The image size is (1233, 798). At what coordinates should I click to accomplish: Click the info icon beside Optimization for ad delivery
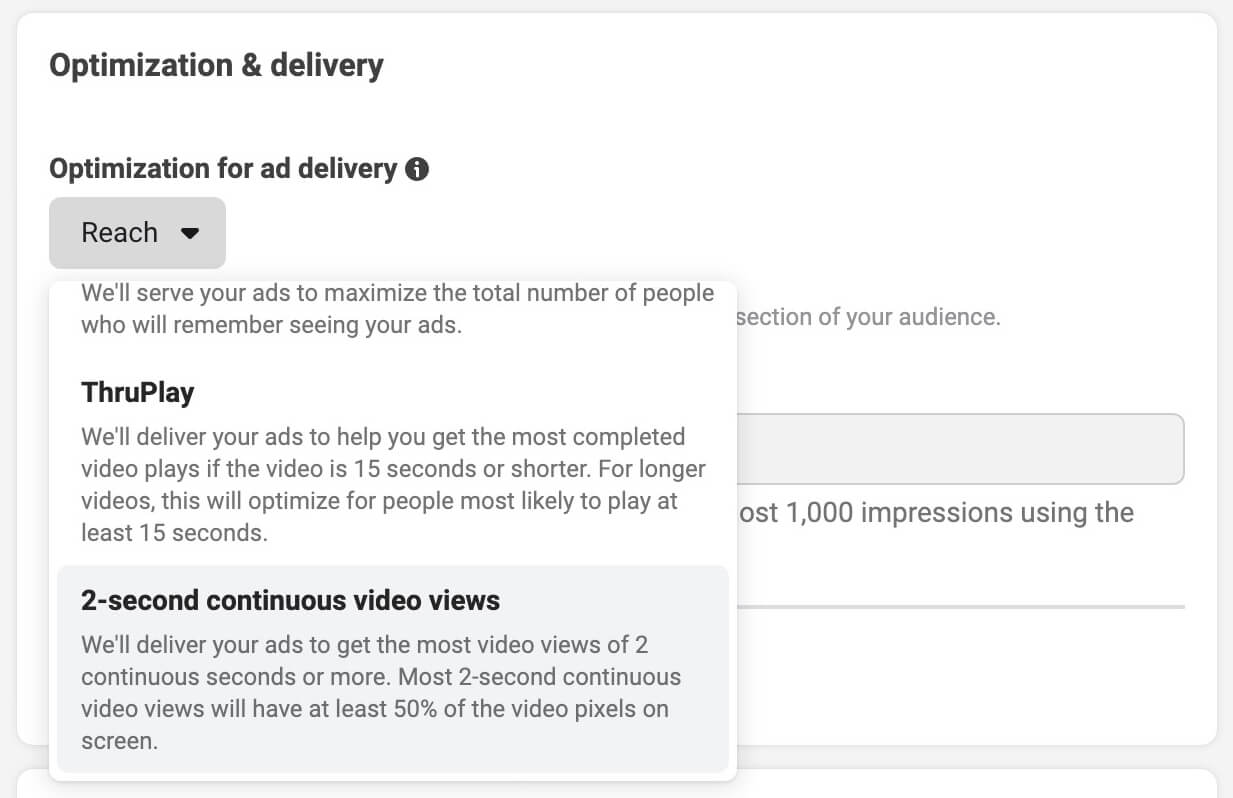point(417,169)
